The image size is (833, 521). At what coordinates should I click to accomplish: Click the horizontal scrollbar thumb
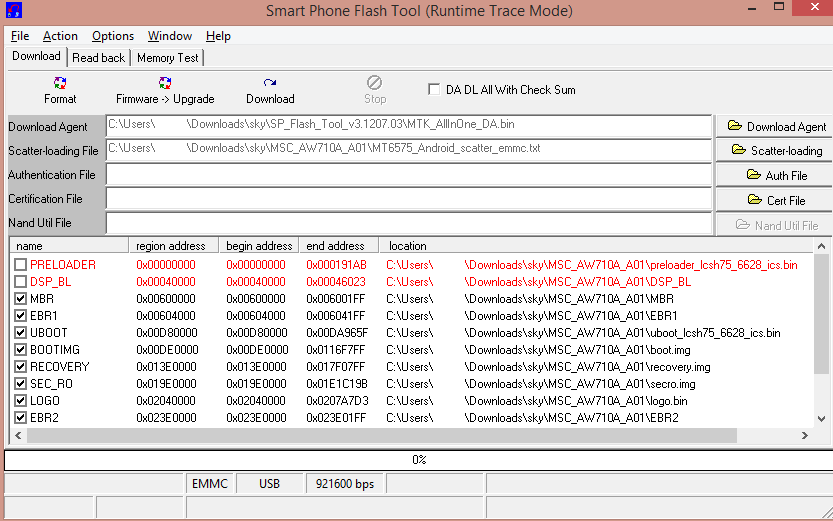(381, 435)
